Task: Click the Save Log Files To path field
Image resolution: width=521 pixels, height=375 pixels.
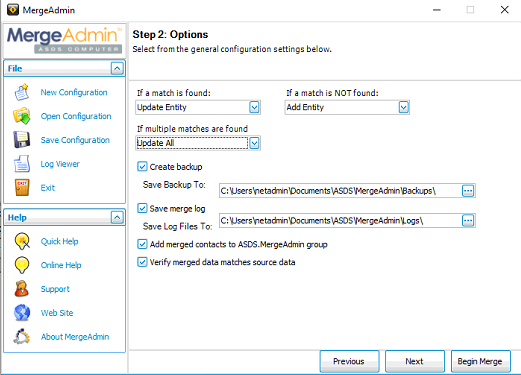Action: coord(340,220)
